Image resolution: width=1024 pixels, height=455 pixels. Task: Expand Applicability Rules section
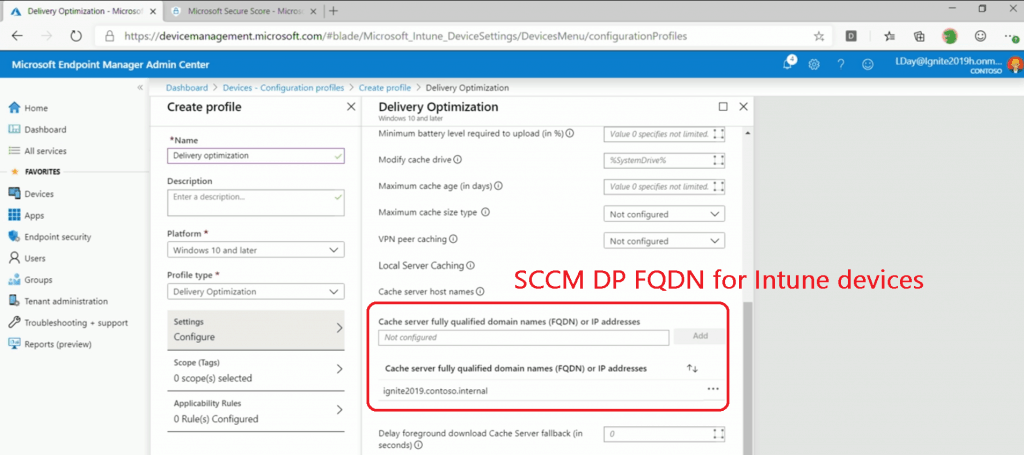click(255, 411)
